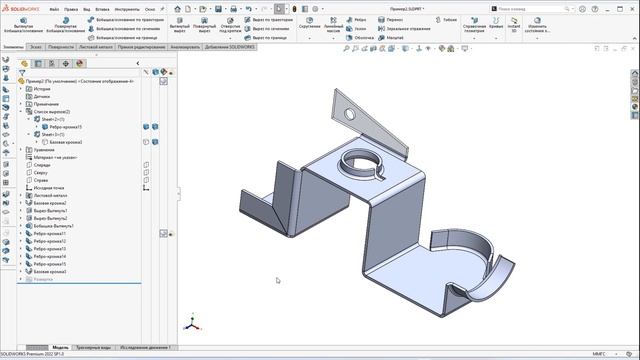
Task: Select the Lofted Boss/Base tool
Action: [124, 29]
